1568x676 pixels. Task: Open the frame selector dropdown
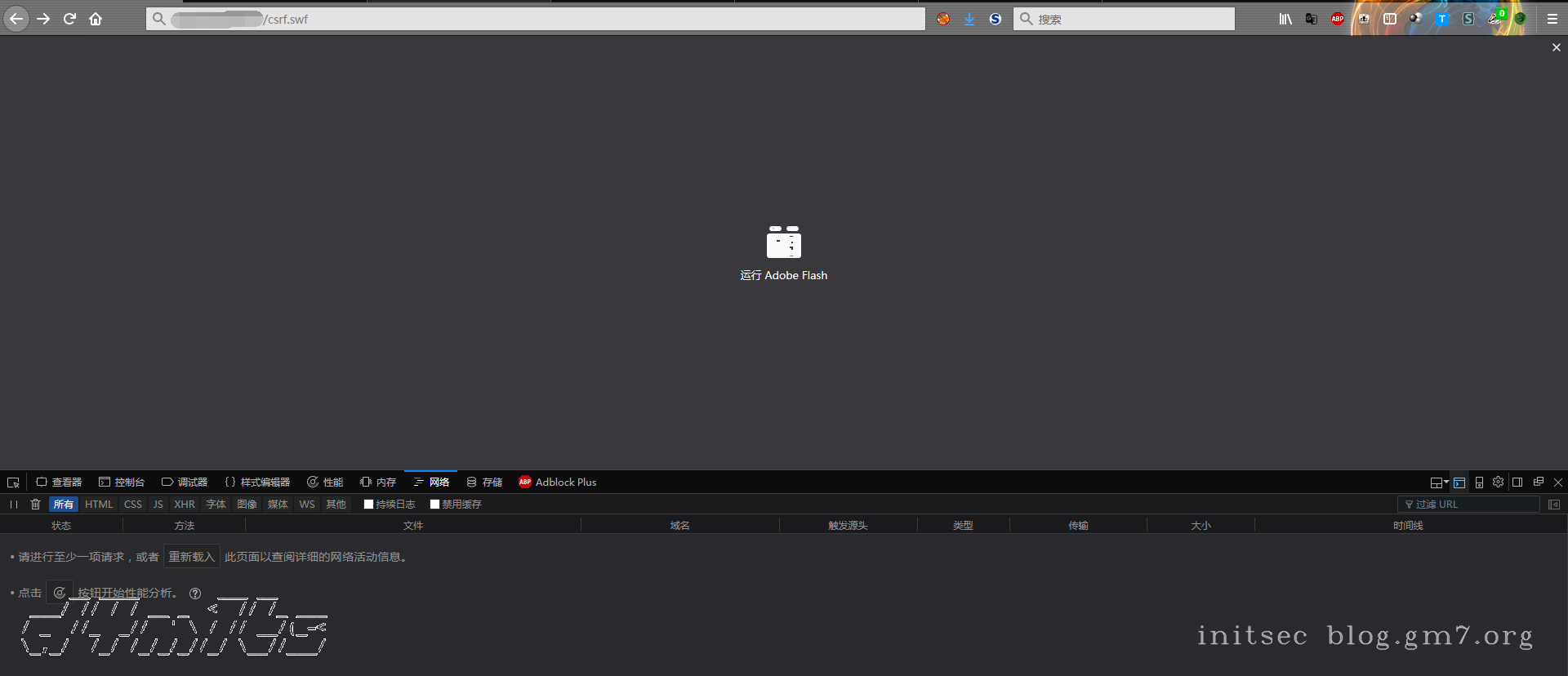(1438, 483)
